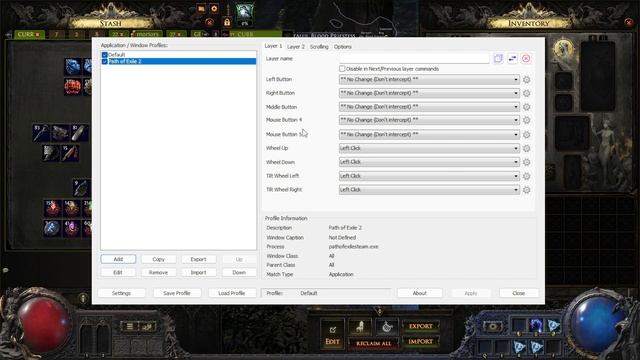Screen dimensions: 640x360
Task: Click the Add profile button
Action: point(118,259)
